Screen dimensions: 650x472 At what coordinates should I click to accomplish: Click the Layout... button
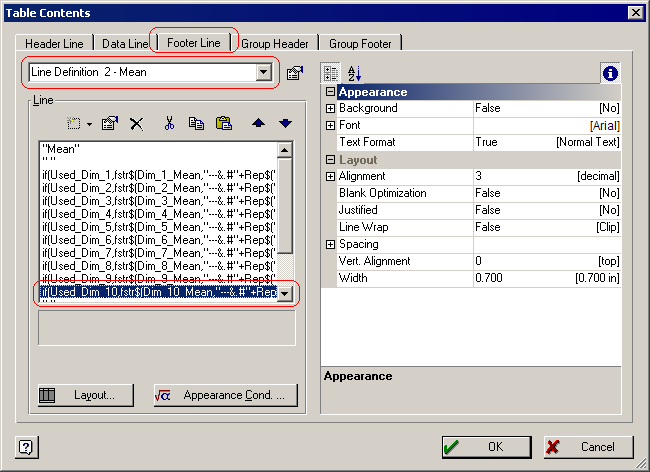86,395
